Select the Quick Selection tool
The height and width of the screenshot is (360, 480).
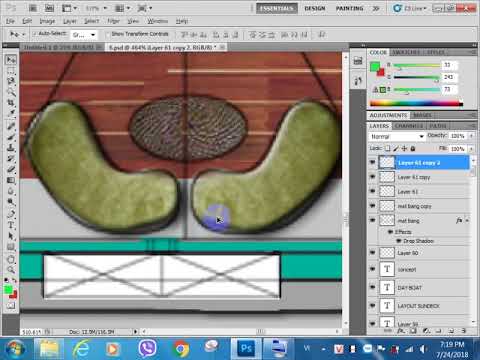[x=11, y=92]
